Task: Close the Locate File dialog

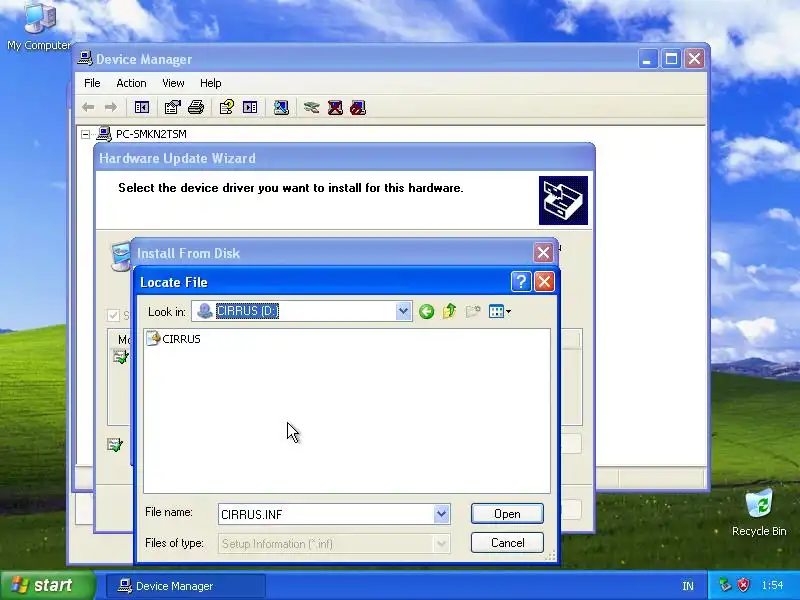Action: click(544, 282)
